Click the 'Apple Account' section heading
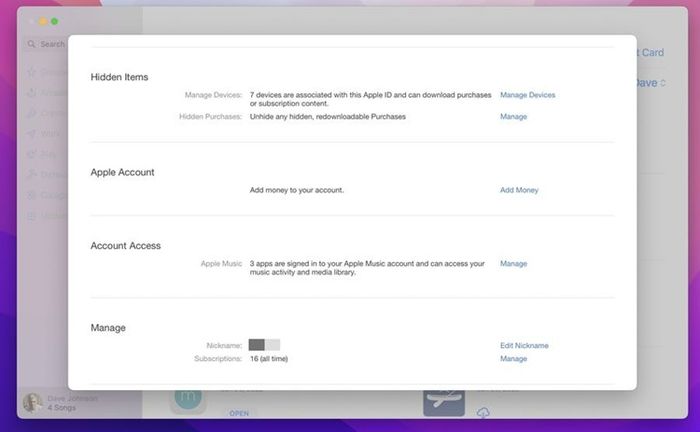The image size is (700, 432). pos(122,172)
